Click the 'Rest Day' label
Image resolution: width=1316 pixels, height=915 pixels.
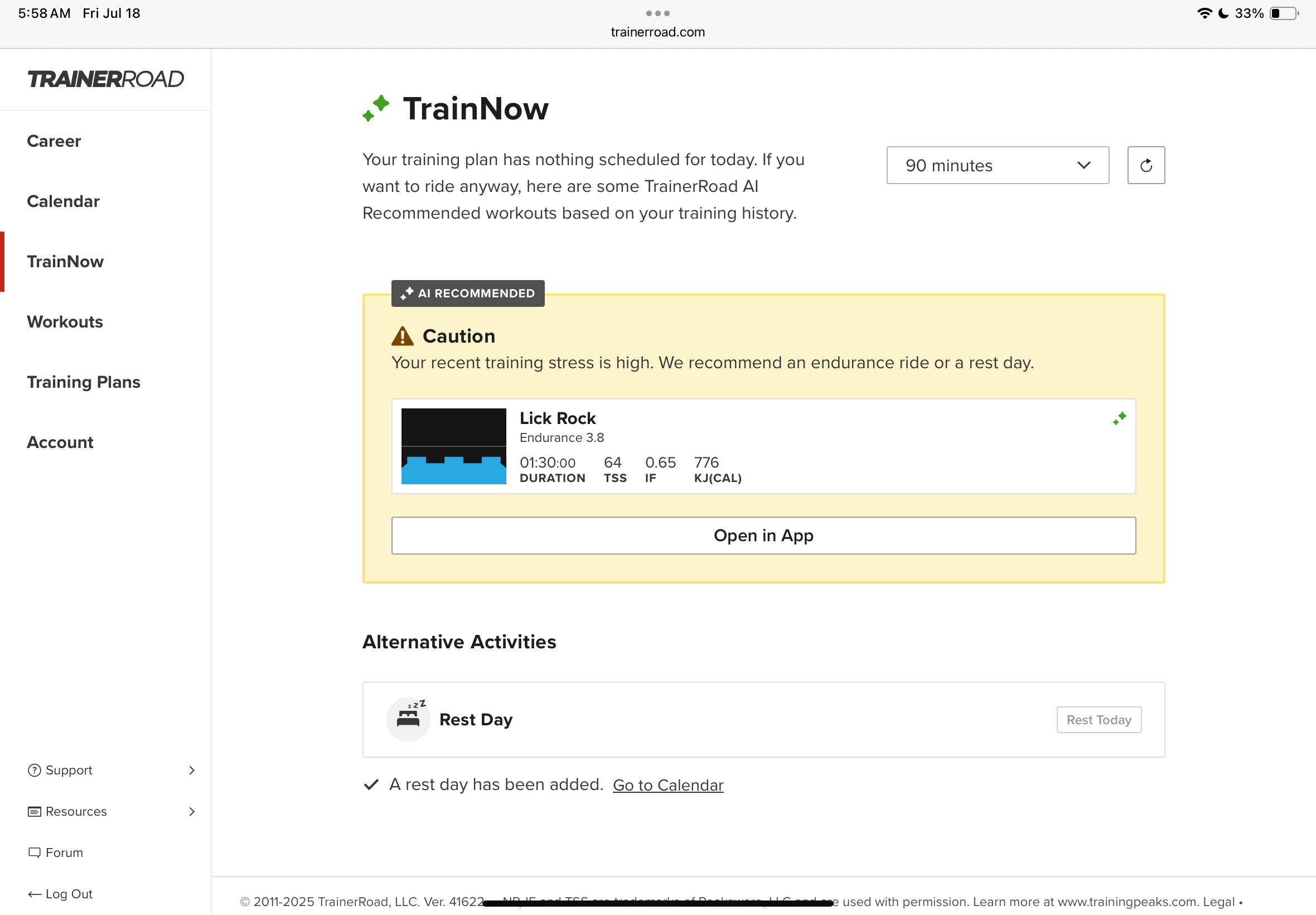476,720
